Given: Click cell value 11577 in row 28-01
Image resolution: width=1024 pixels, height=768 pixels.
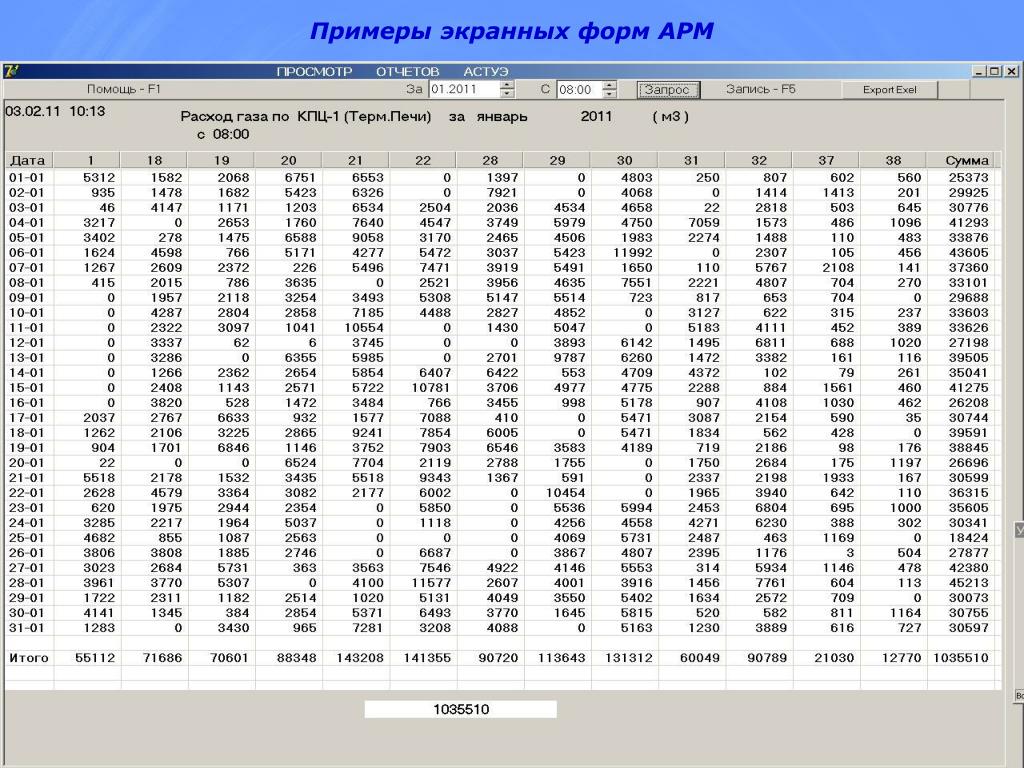Looking at the screenshot, I should click(x=431, y=583).
